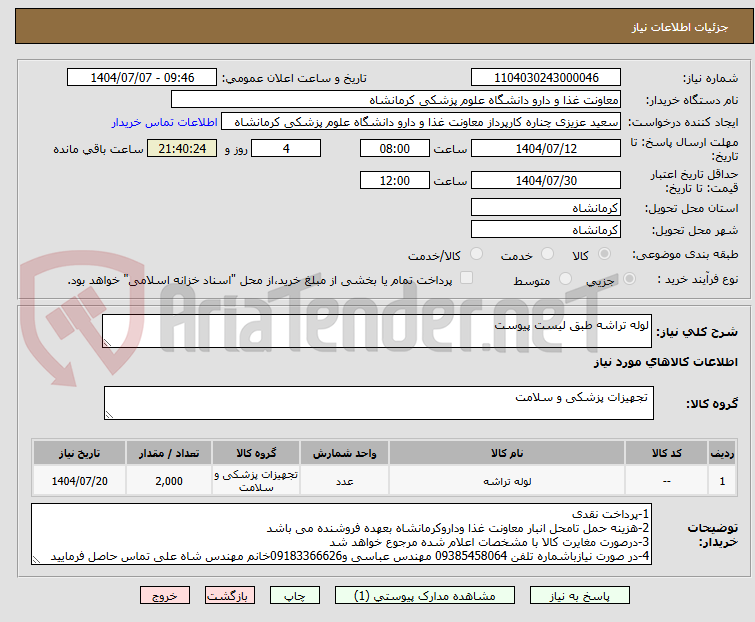Click the delivery city field کرمانشاه
The image size is (755, 622).
click(x=546, y=230)
